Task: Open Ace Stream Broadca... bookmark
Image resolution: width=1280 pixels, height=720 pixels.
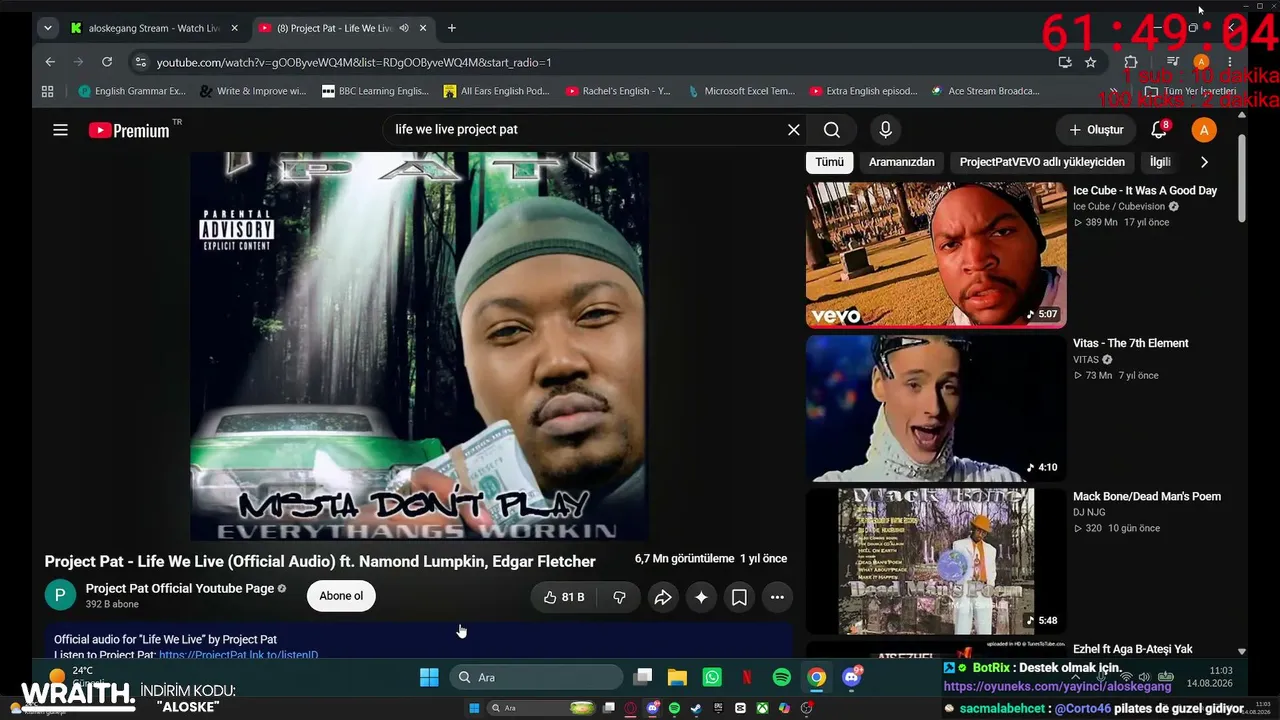Action: 985,91
